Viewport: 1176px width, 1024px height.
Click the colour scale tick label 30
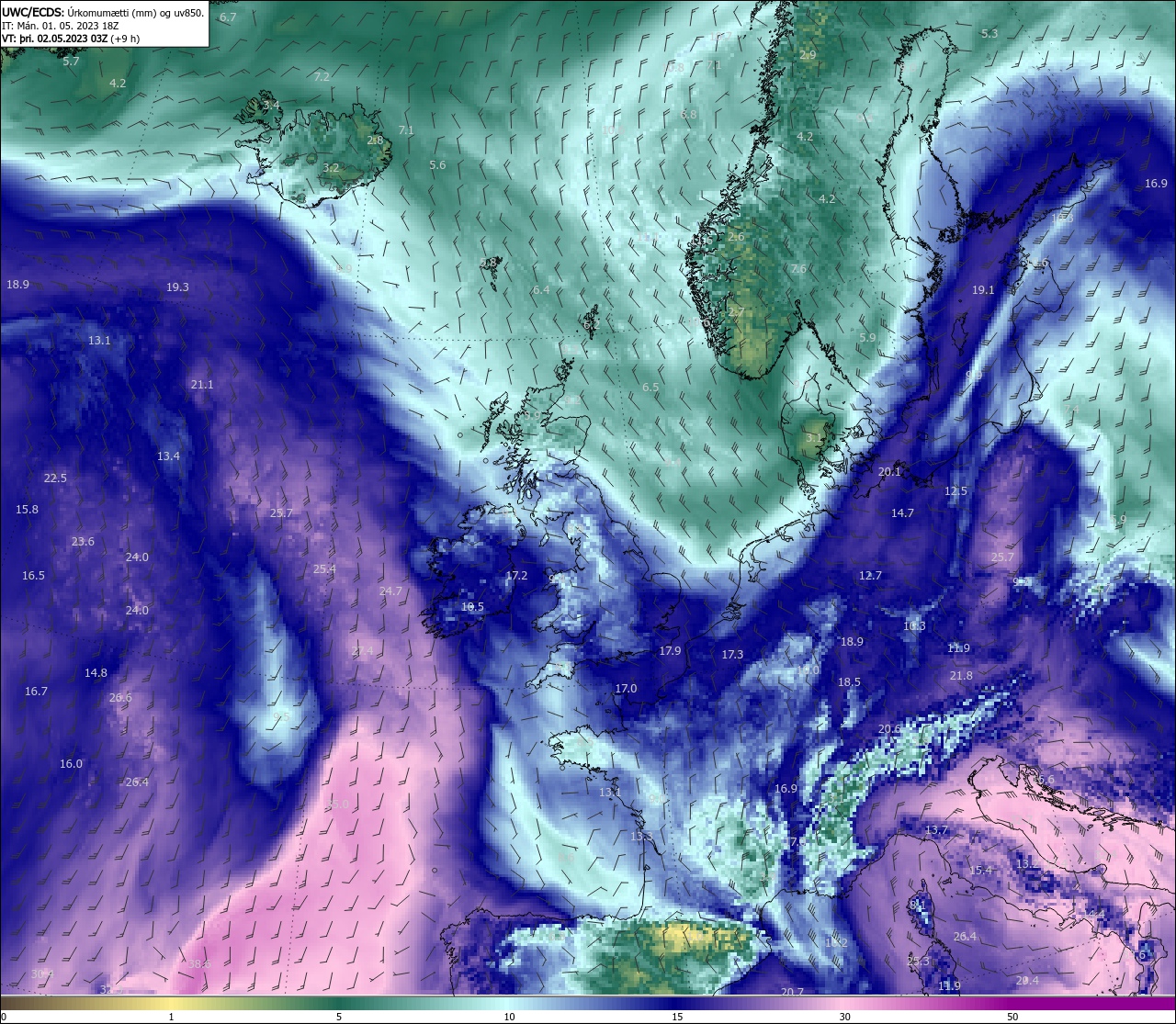pyautogui.click(x=844, y=1017)
